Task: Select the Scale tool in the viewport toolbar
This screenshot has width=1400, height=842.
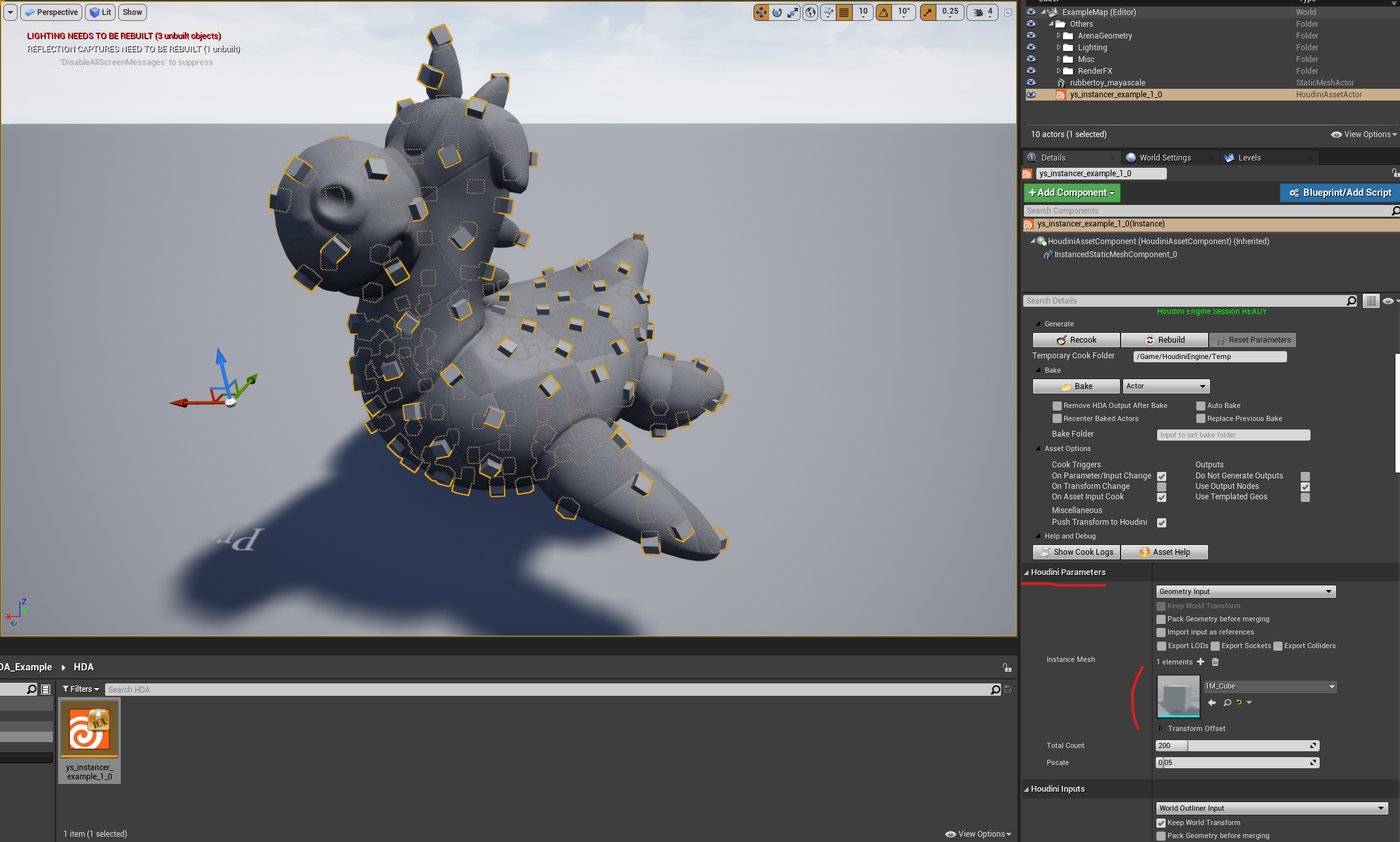Action: [x=792, y=12]
